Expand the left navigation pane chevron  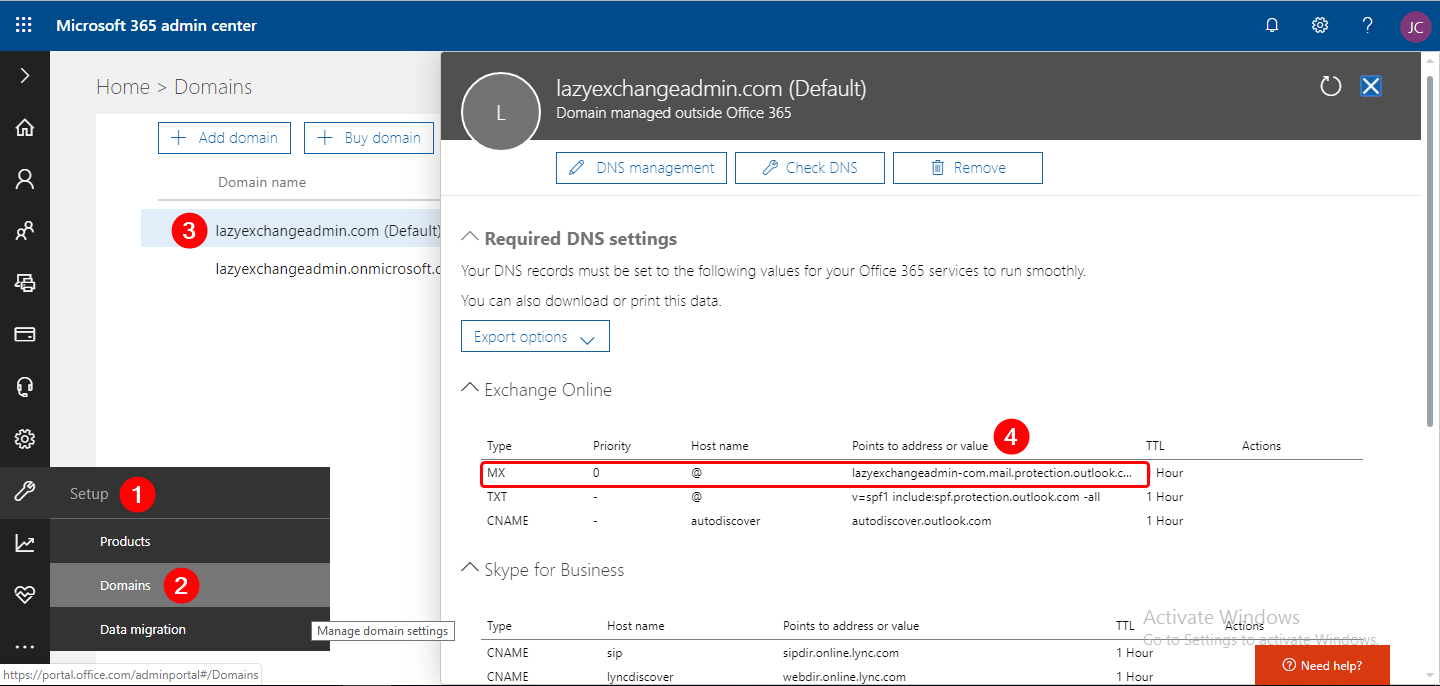pos(25,76)
